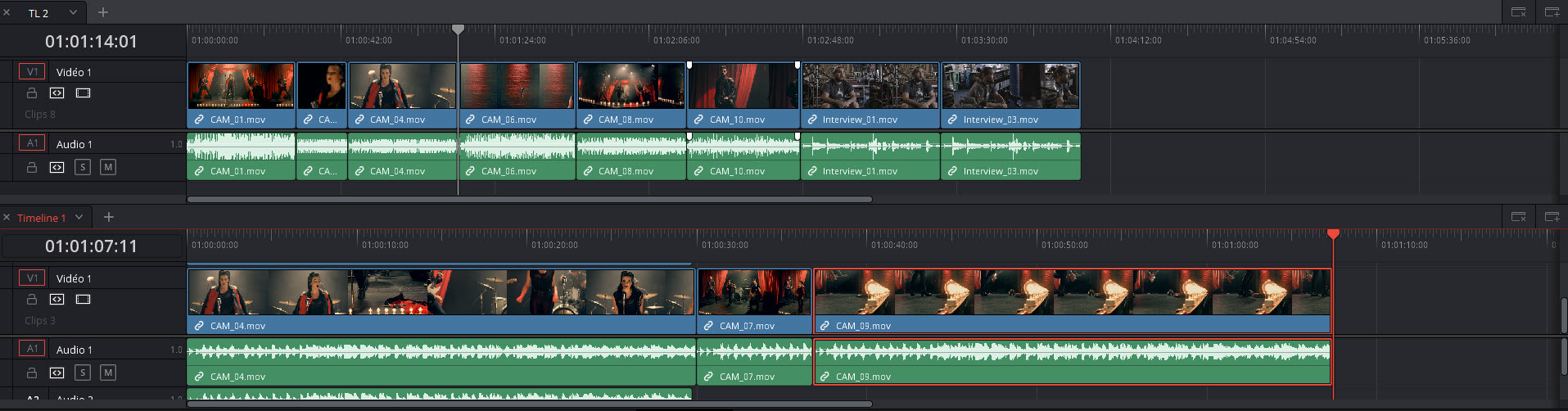Toggle auto track selector on Timeline 1 Audio 1
Image resolution: width=1568 pixels, height=411 pixels.
point(56,373)
